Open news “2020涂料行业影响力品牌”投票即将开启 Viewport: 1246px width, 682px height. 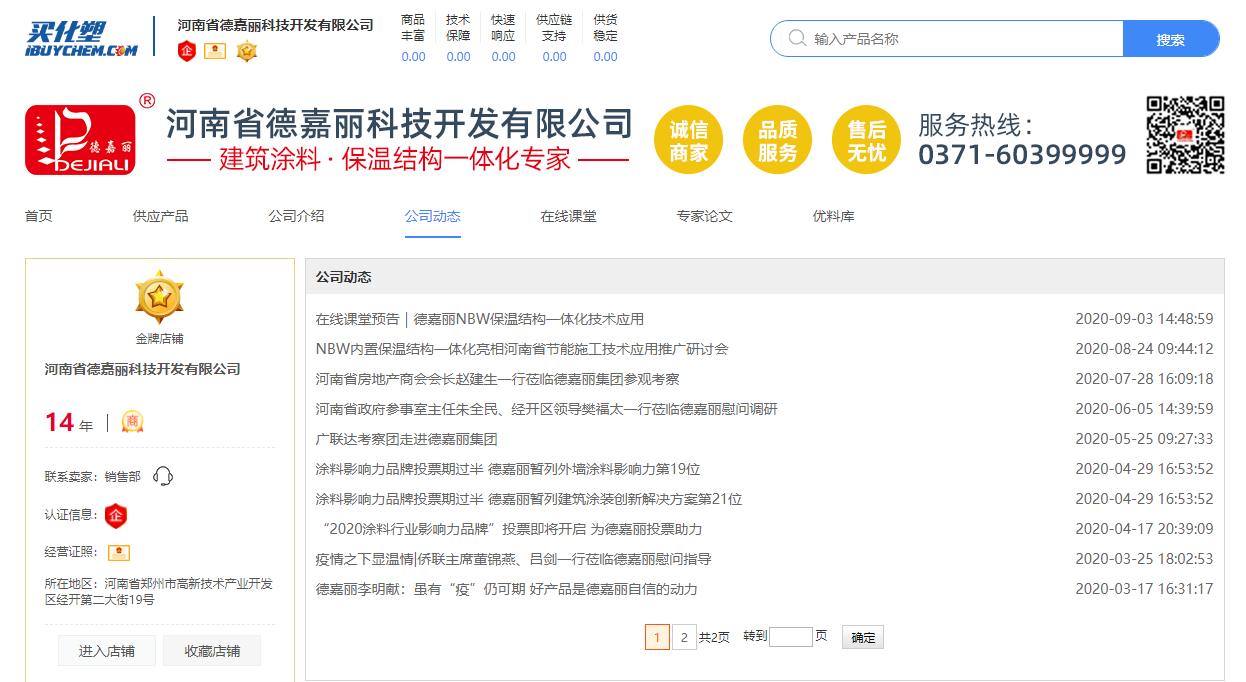pyautogui.click(x=509, y=529)
